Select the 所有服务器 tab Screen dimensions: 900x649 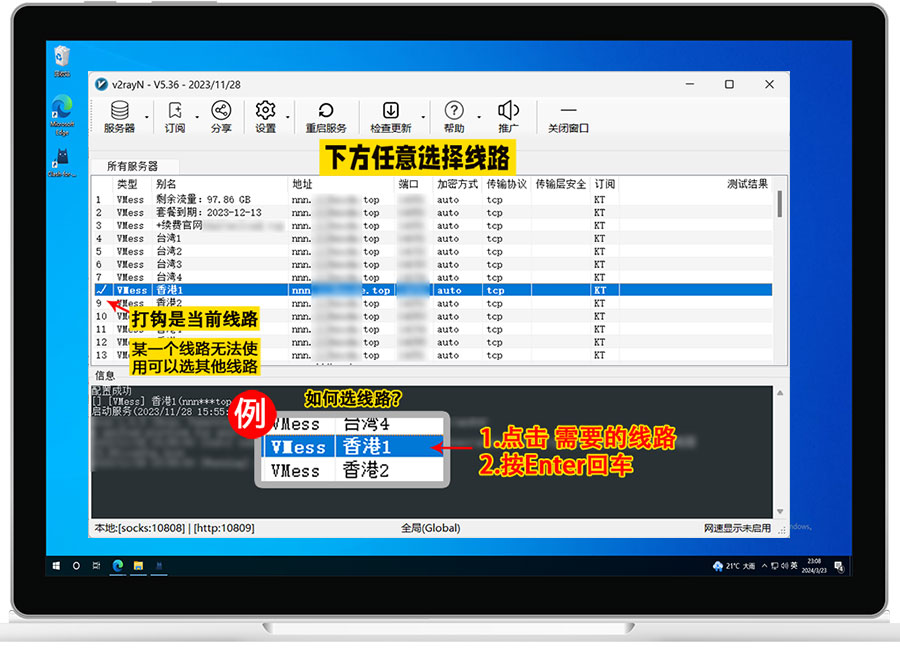click(132, 166)
